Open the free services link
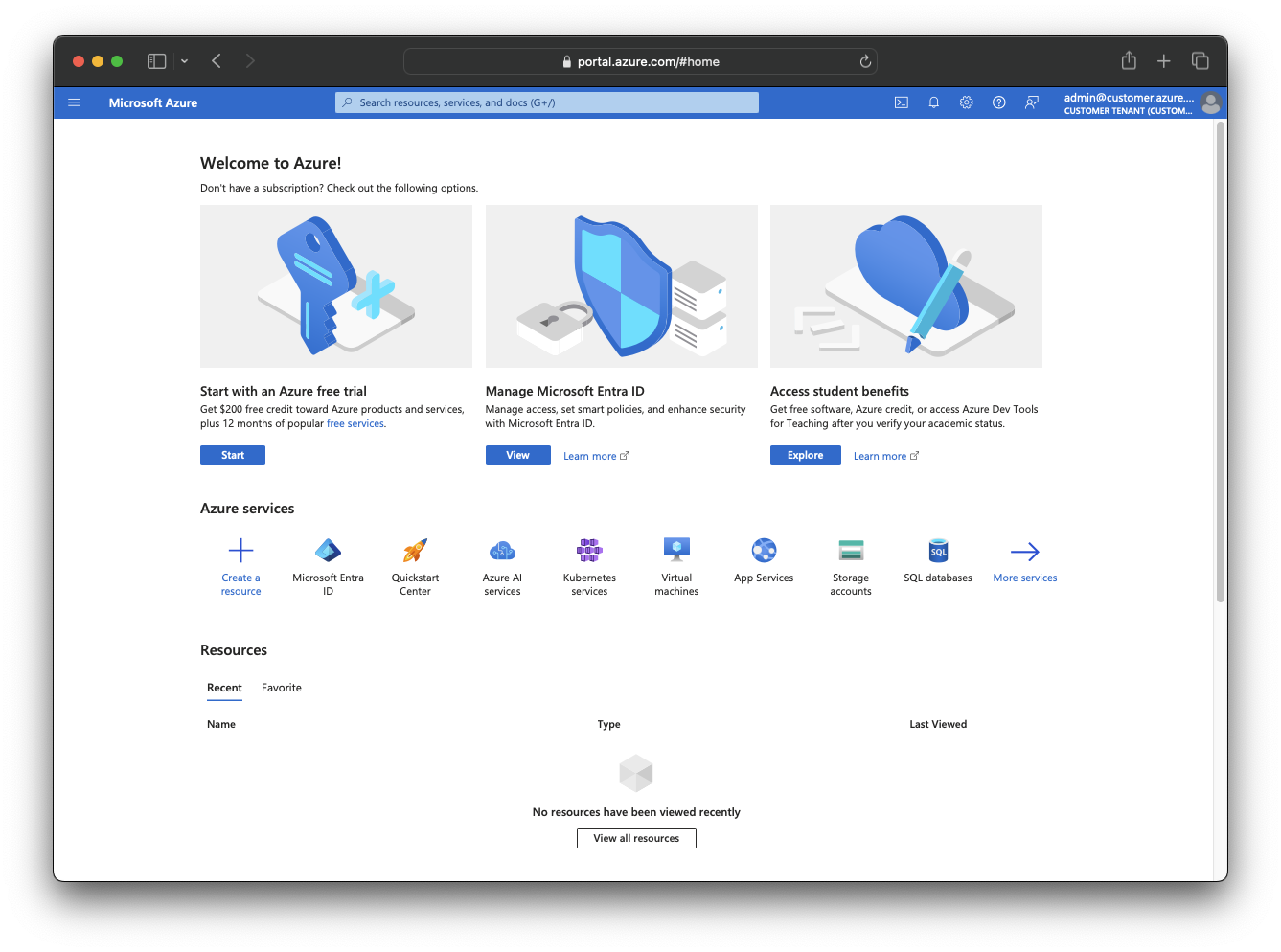1281x952 pixels. tap(355, 423)
